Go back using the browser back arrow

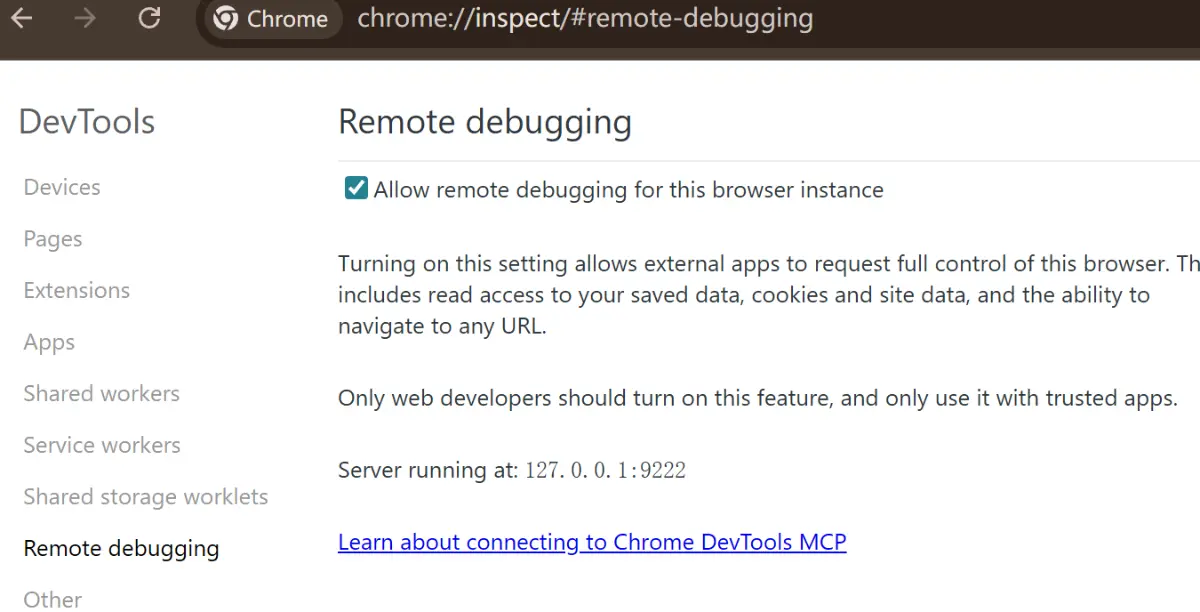point(21,18)
